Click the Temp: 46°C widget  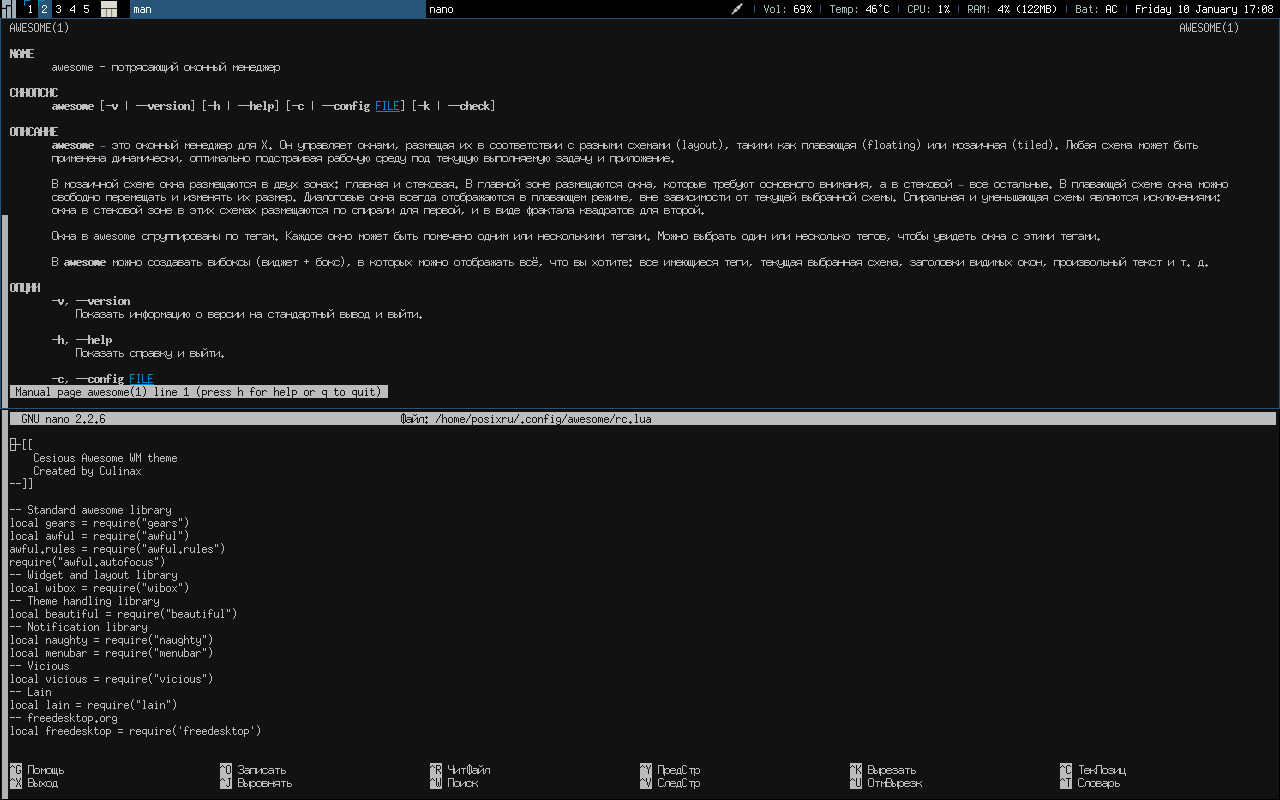click(859, 9)
